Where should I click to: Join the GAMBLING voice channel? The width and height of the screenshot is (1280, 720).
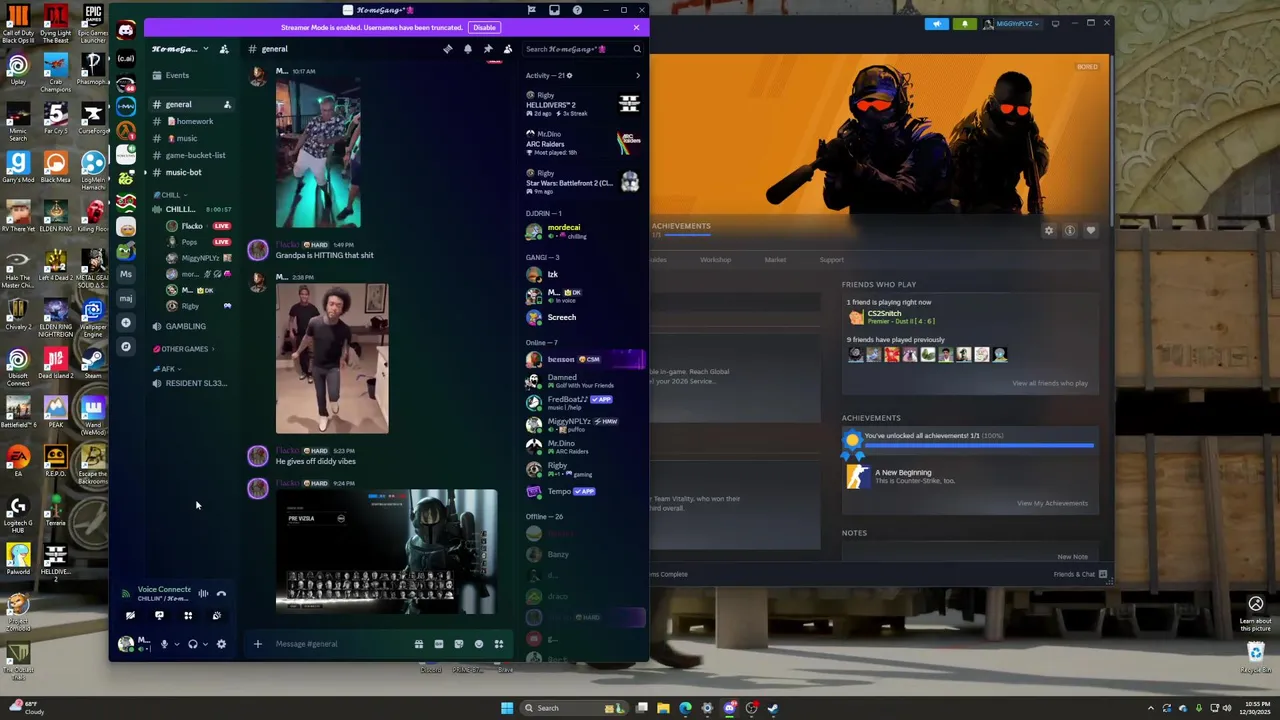[192, 326]
